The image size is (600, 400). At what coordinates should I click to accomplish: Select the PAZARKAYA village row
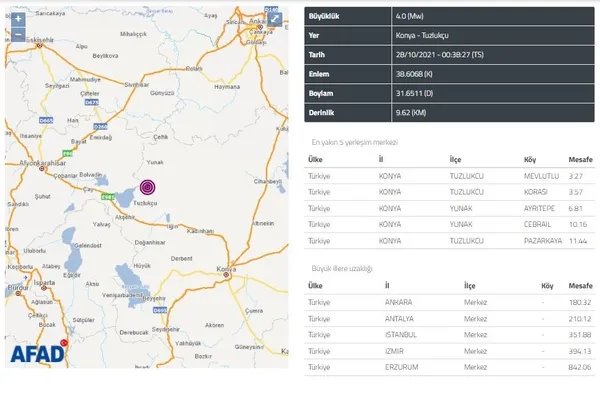click(x=449, y=241)
